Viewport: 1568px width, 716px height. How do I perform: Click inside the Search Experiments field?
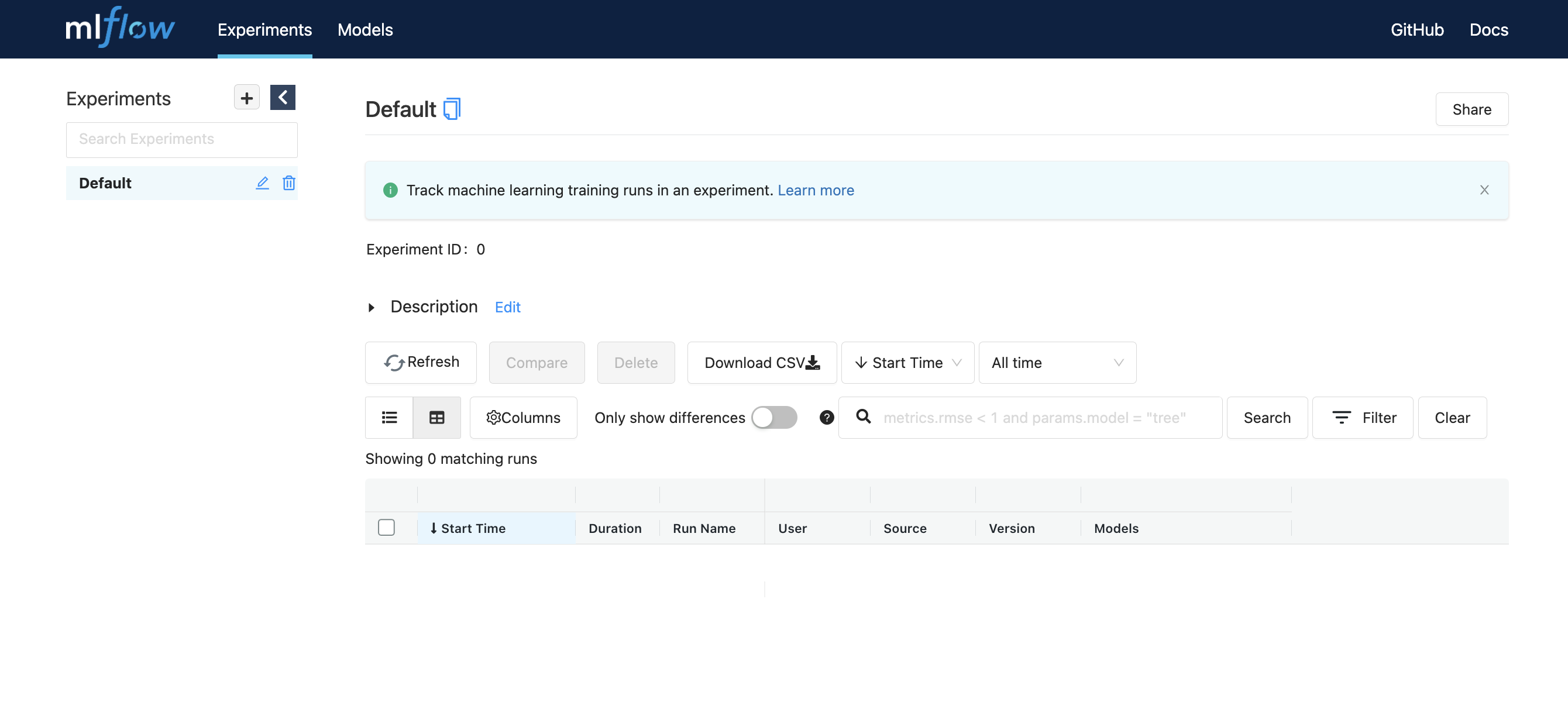click(x=181, y=139)
